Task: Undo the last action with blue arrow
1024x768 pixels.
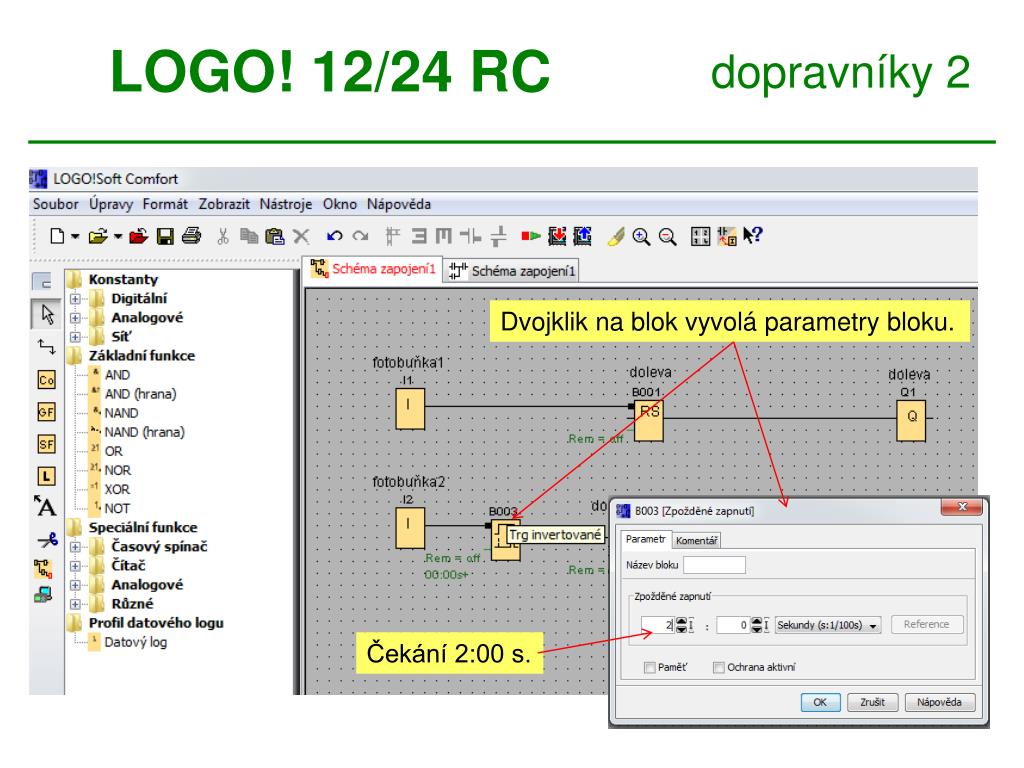Action: tap(334, 236)
